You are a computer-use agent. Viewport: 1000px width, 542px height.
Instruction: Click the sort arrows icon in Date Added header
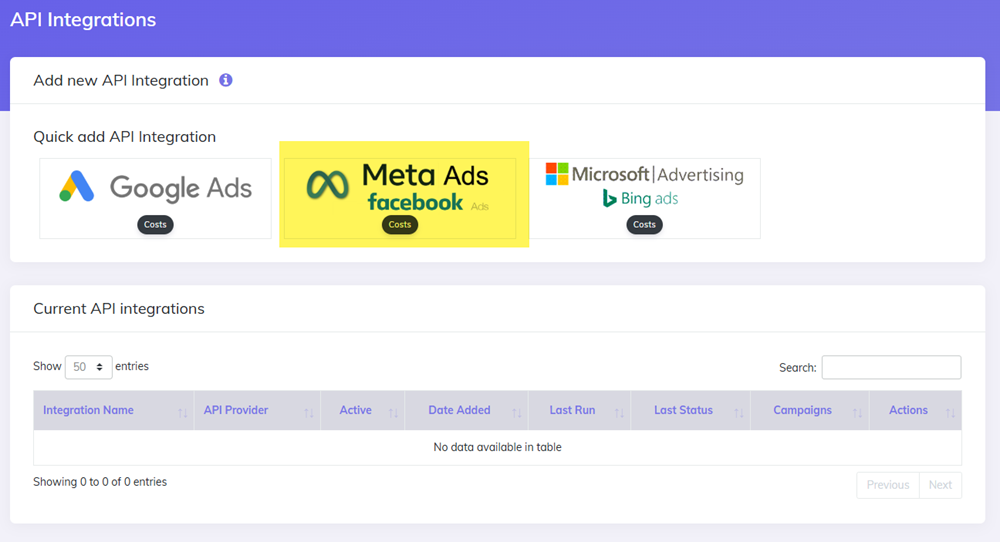point(517,413)
